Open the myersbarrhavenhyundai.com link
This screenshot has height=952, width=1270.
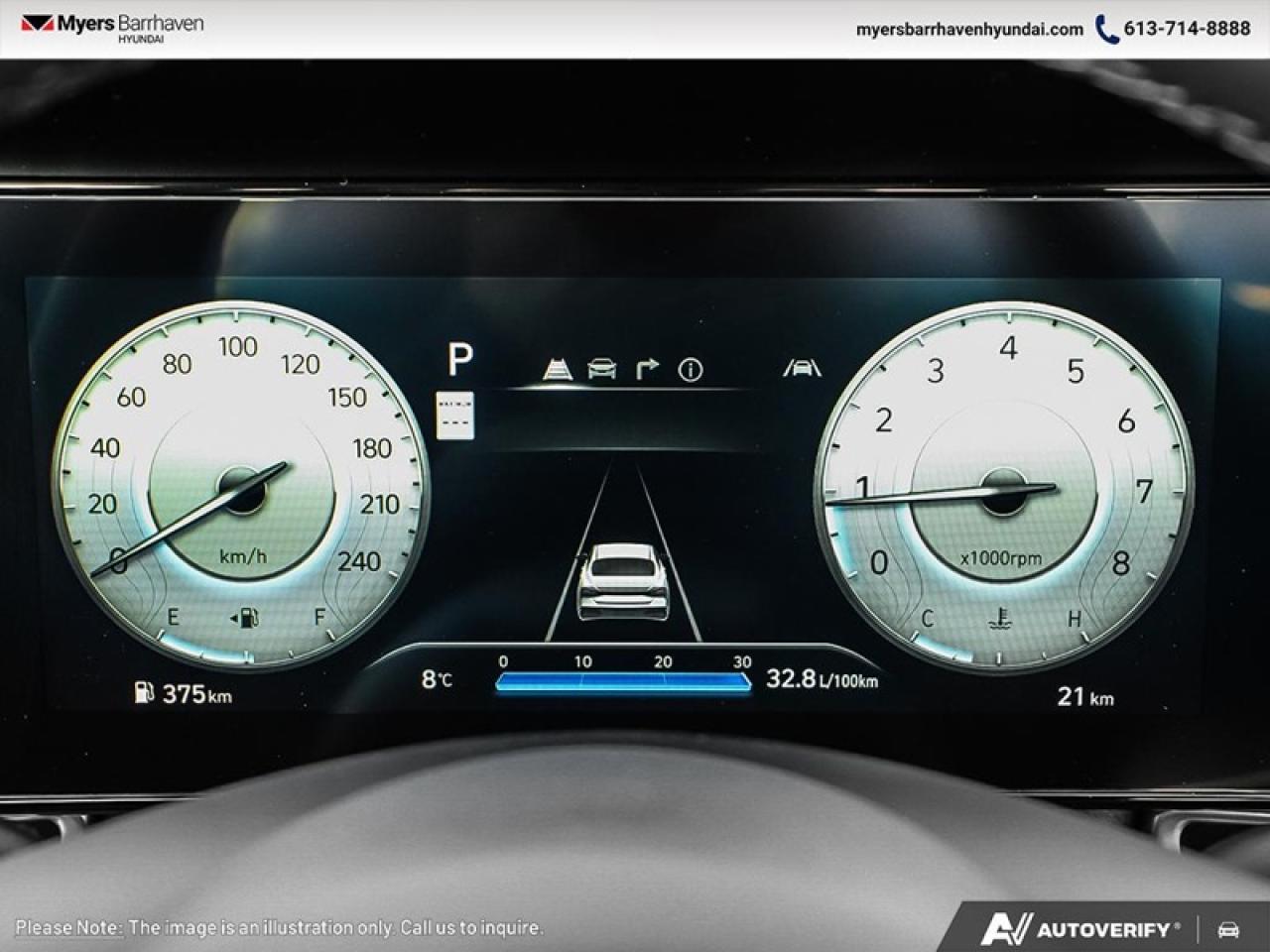(x=969, y=29)
